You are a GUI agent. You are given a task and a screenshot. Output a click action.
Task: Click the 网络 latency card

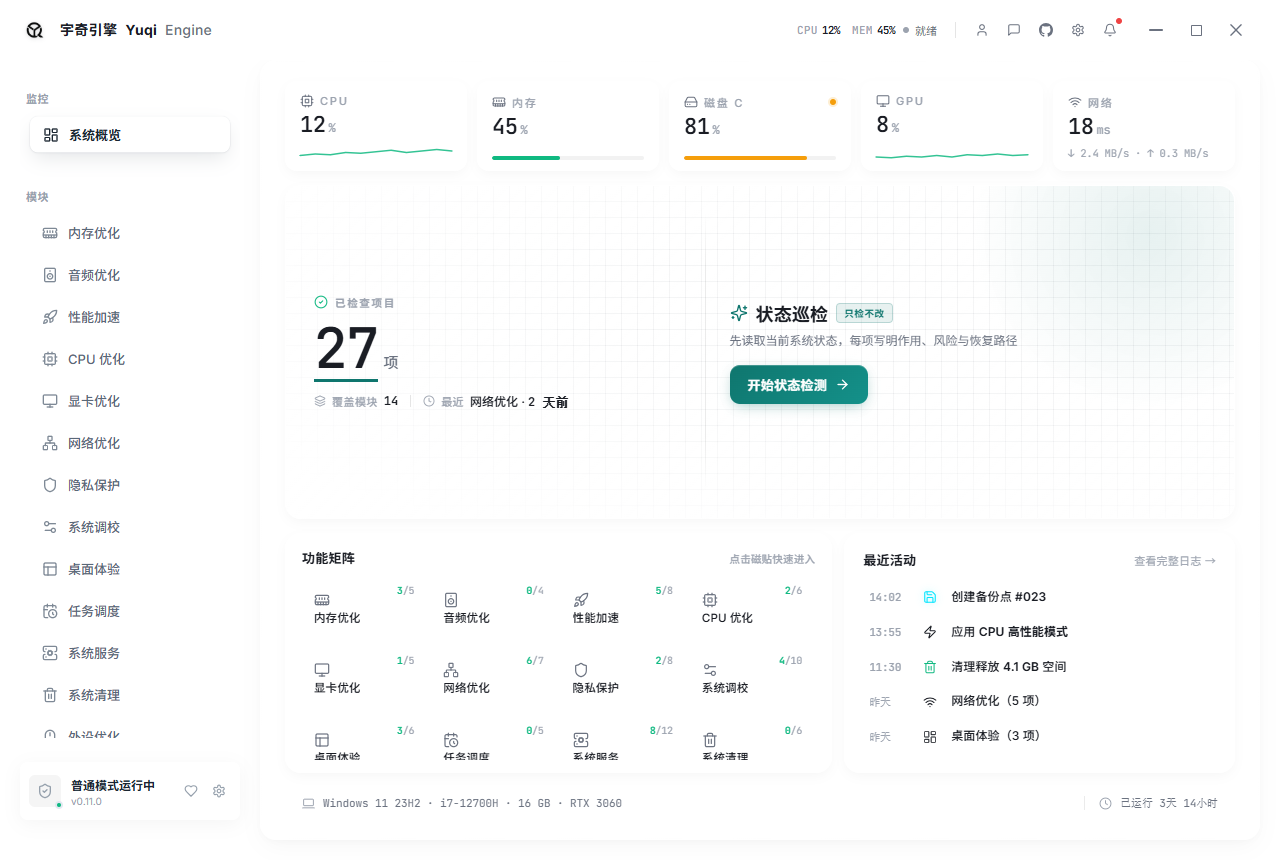point(1144,128)
